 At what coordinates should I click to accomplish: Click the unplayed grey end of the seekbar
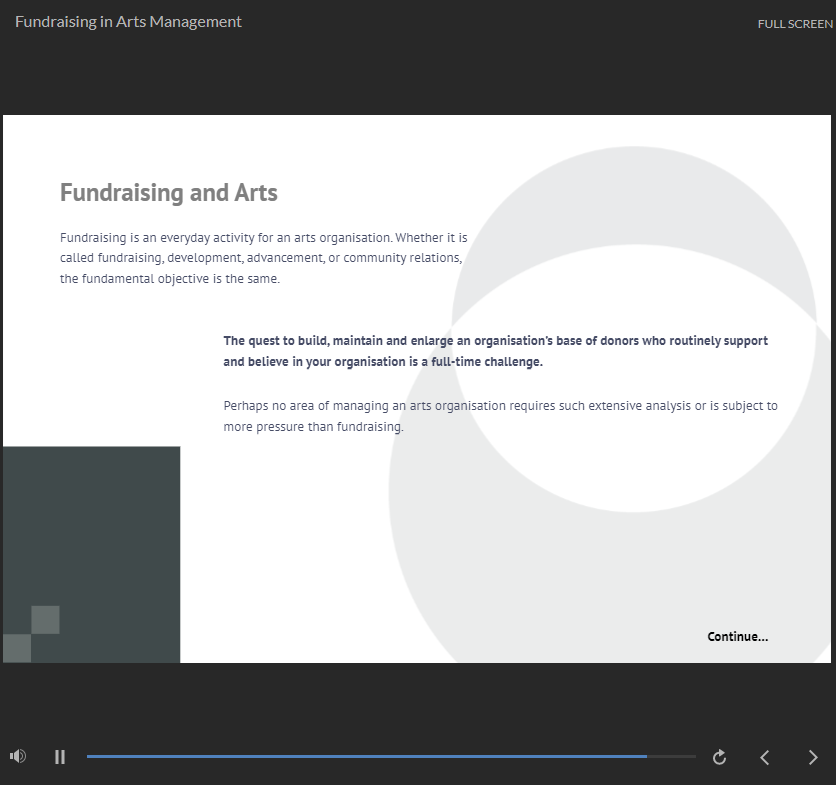coord(672,757)
